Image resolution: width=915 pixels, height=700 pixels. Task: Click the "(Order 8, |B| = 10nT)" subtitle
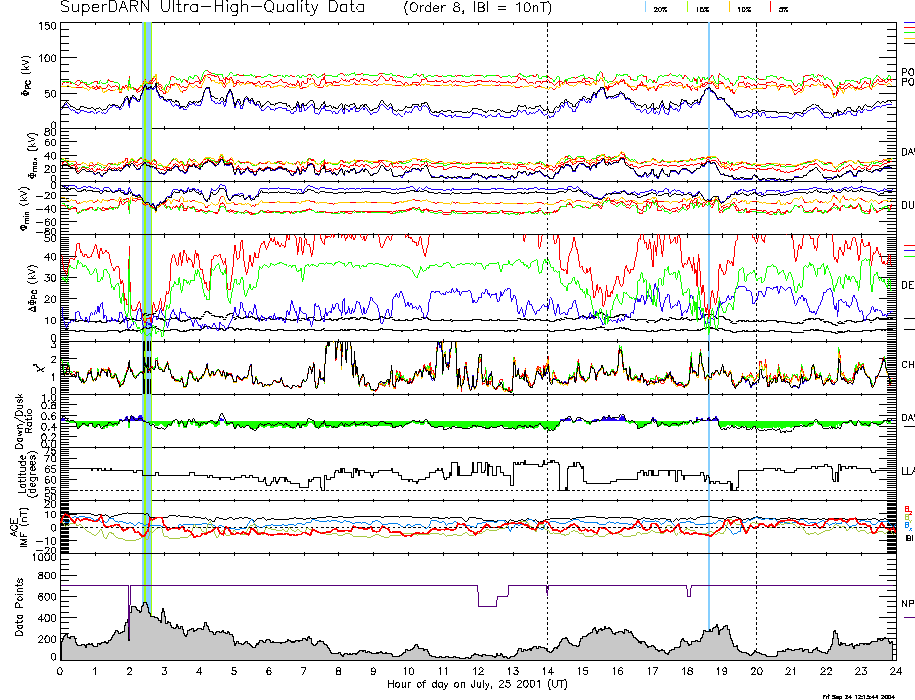tap(486, 8)
